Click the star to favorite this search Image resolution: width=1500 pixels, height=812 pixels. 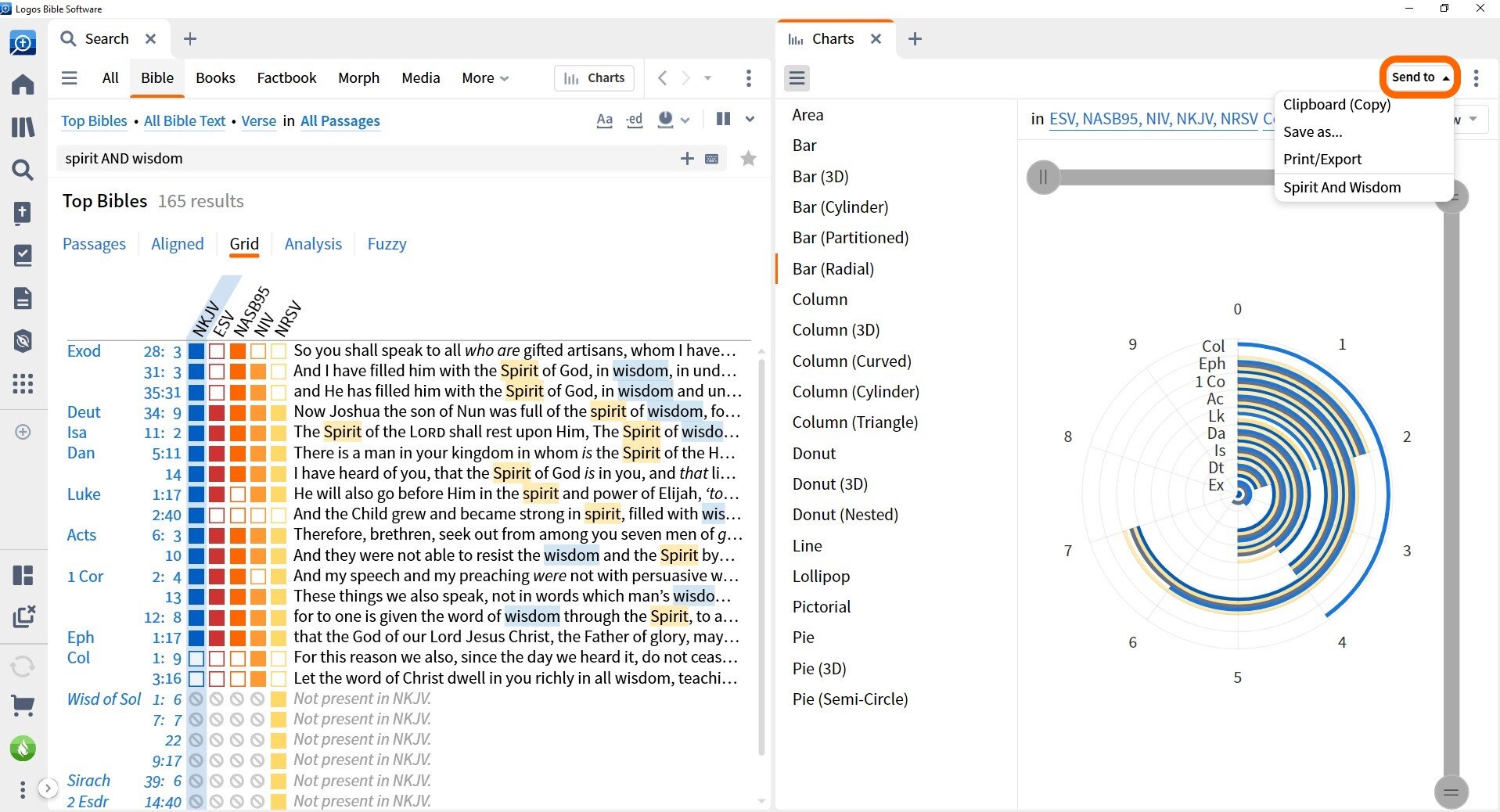pos(748,159)
